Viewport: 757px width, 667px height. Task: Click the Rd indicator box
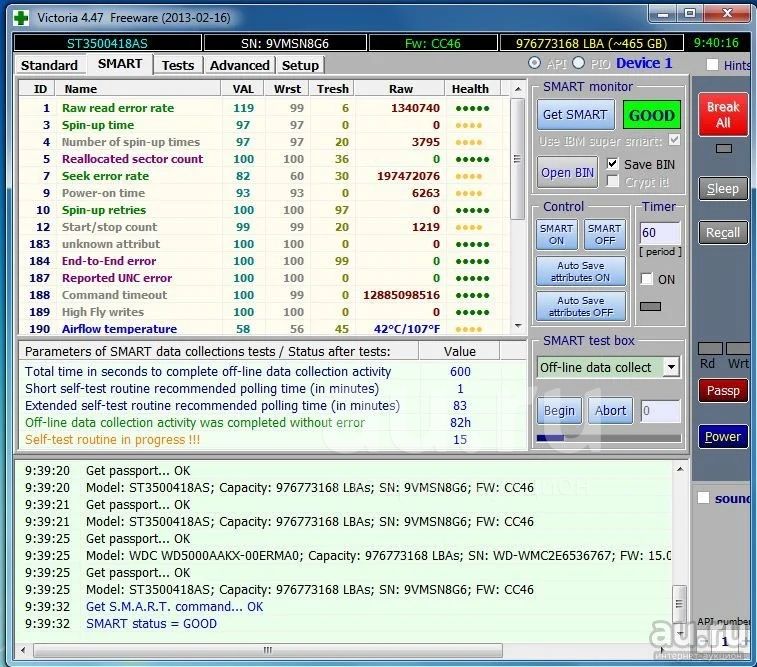(x=710, y=348)
